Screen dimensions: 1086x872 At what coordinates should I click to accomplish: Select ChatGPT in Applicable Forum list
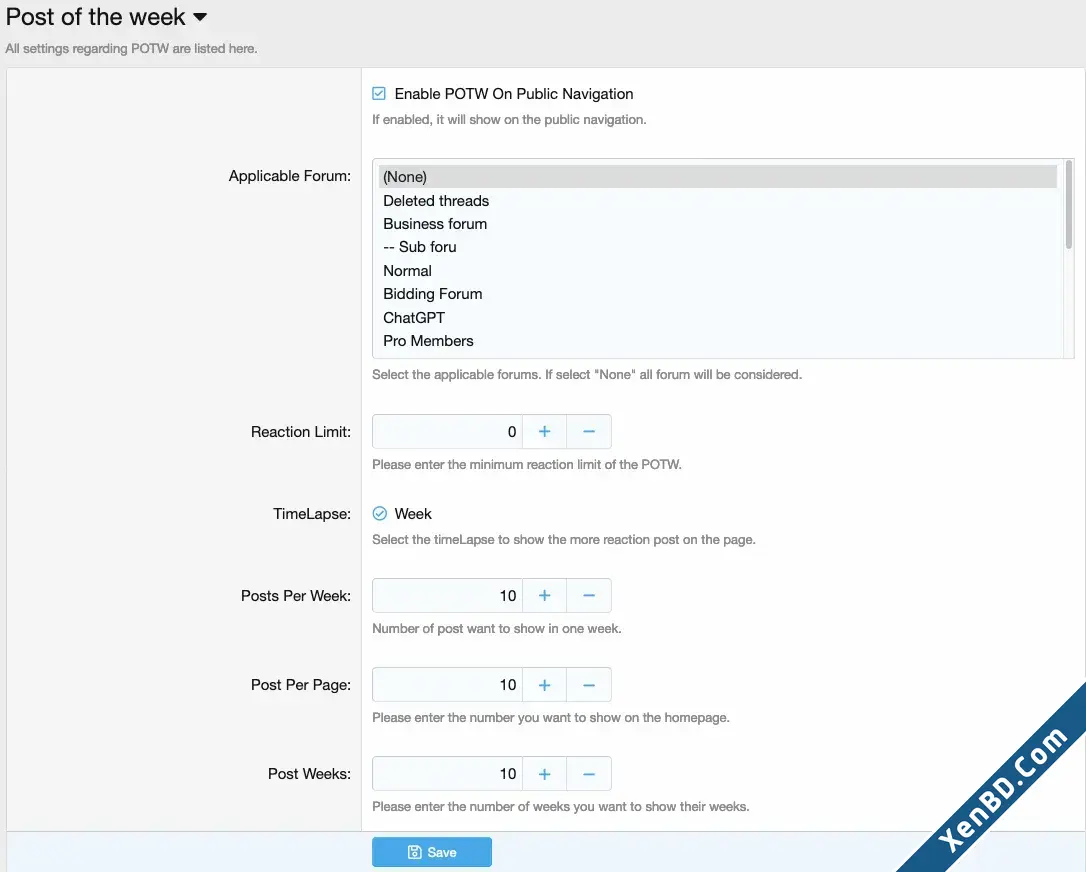tap(718, 317)
